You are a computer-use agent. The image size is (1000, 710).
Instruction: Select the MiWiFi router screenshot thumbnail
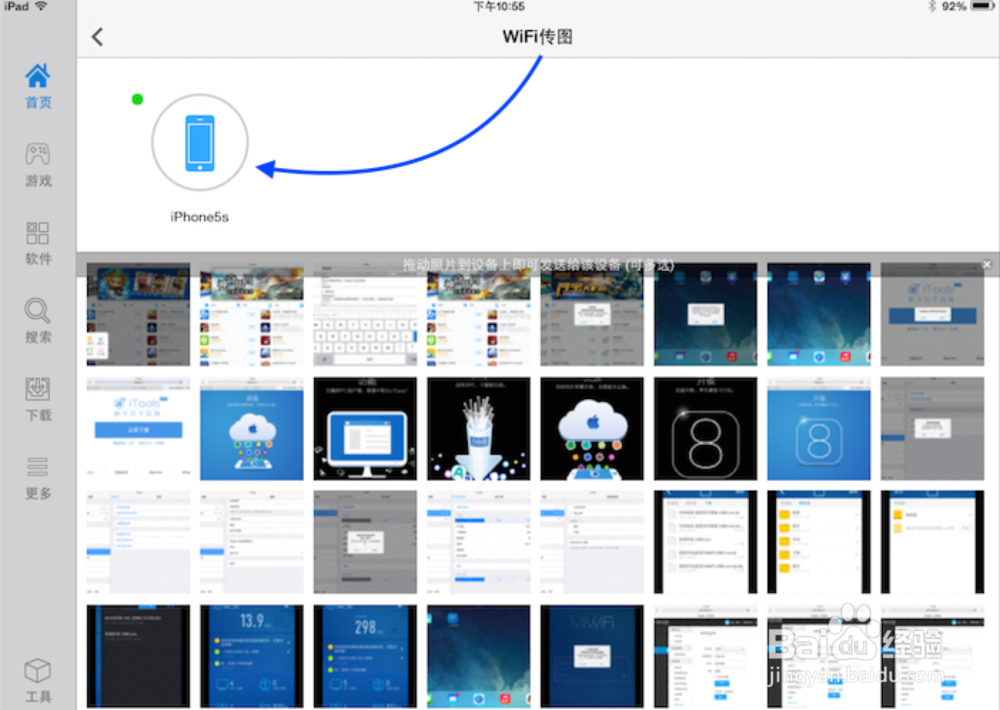coord(592,655)
